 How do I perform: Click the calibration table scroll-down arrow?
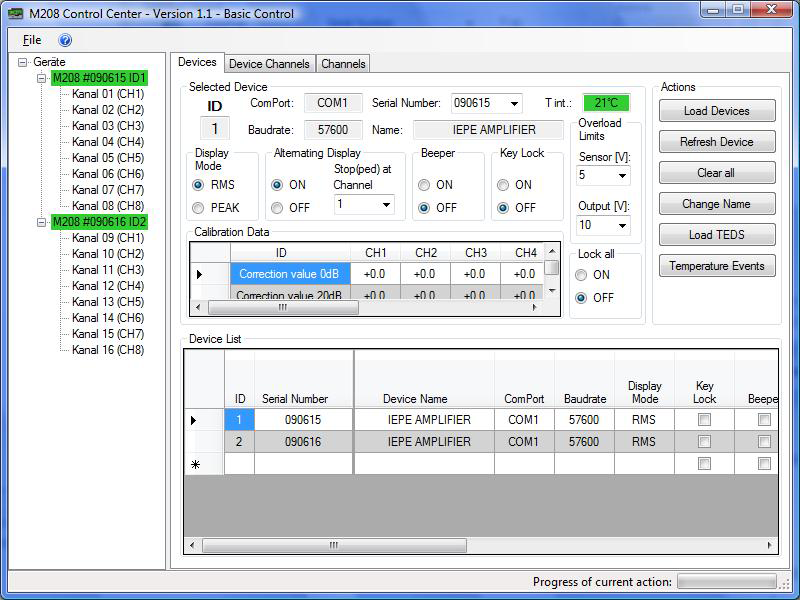(x=552, y=291)
